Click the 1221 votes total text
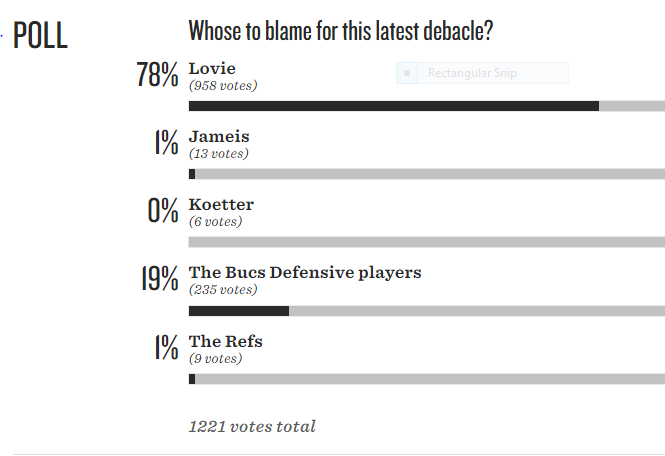The width and height of the screenshot is (665, 456). coord(252,427)
